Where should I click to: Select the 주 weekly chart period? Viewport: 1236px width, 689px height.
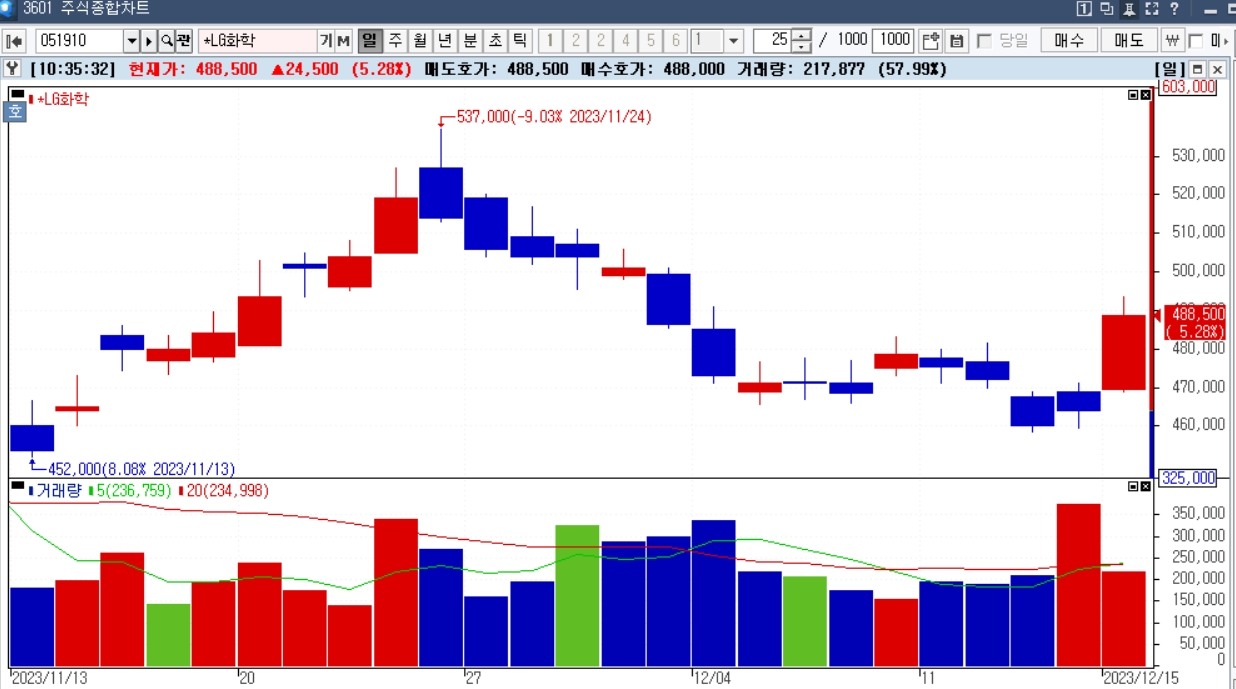tap(395, 41)
